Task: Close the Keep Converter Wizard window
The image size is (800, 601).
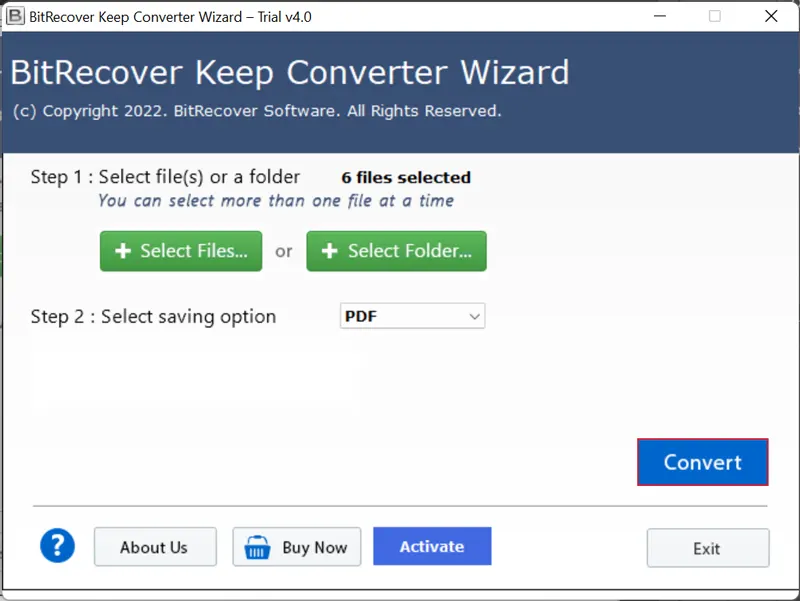Action: (771, 16)
